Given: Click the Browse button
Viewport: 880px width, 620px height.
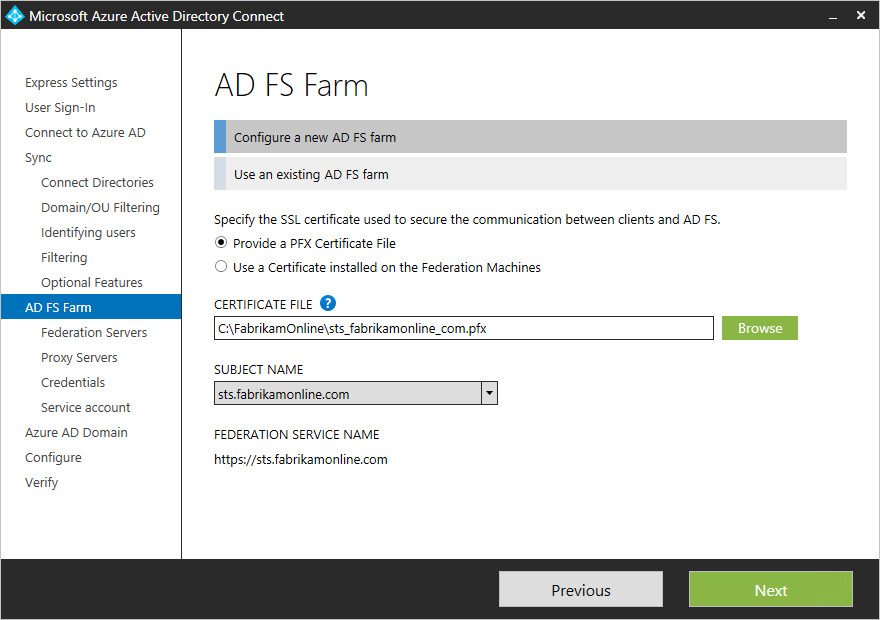Looking at the screenshot, I should click(x=759, y=328).
